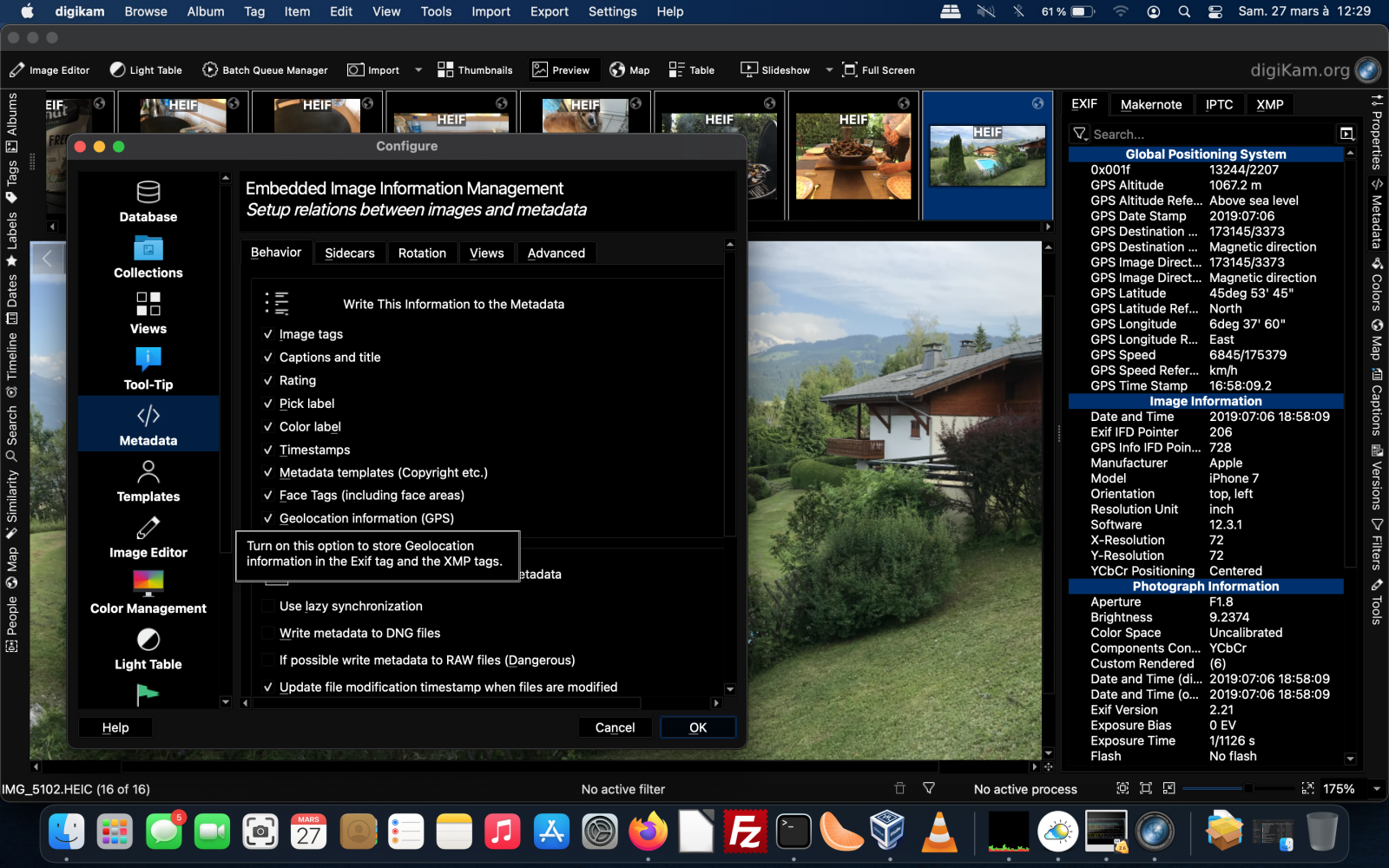Open the Export menu
Viewport: 1389px width, 868px height.
549,11
